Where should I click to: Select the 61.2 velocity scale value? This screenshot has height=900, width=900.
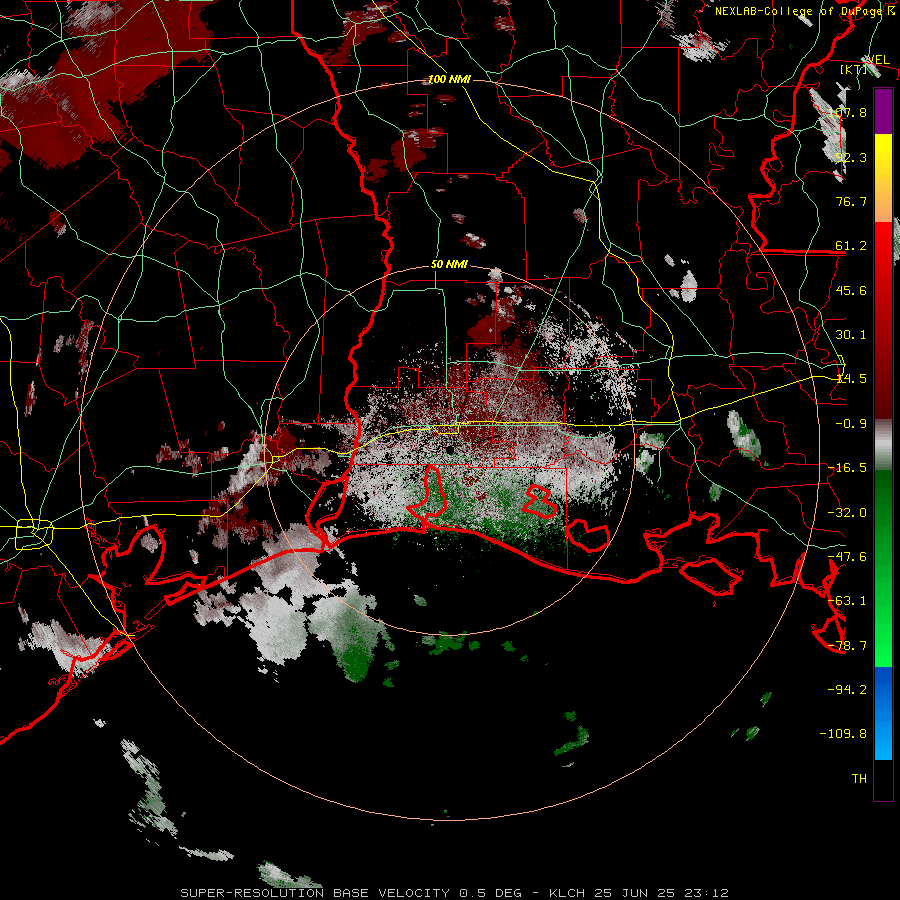coord(851,246)
